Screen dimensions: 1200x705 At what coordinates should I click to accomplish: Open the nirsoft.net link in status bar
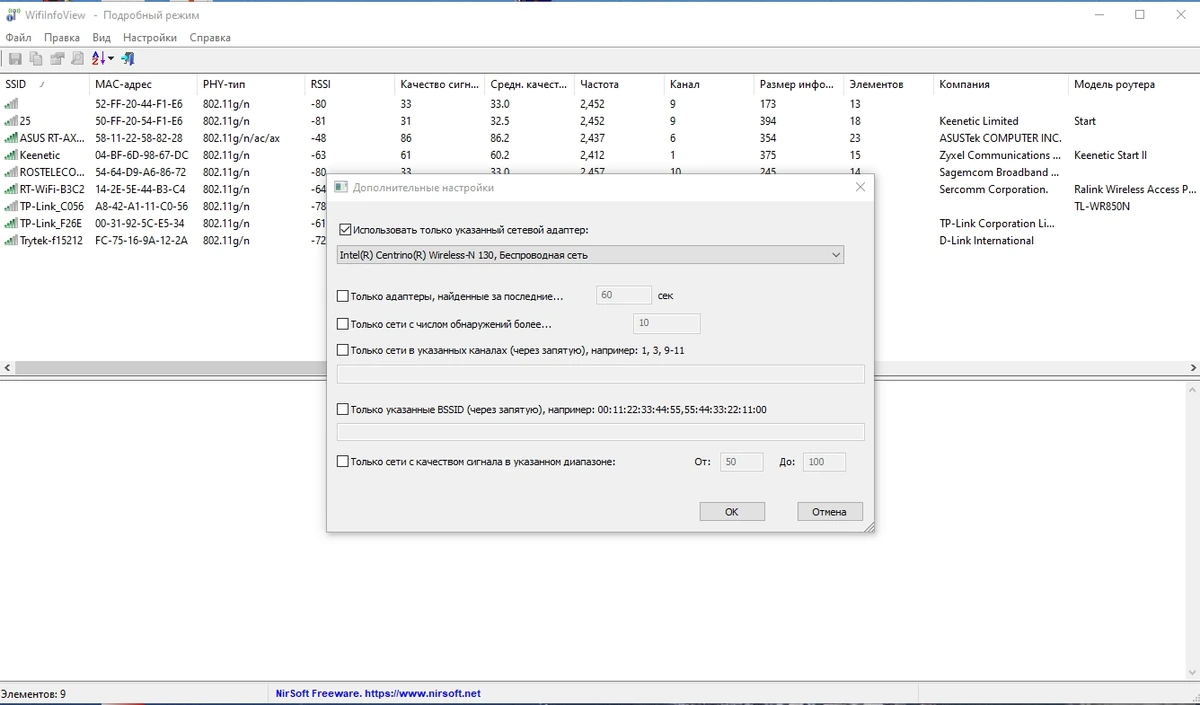click(423, 693)
